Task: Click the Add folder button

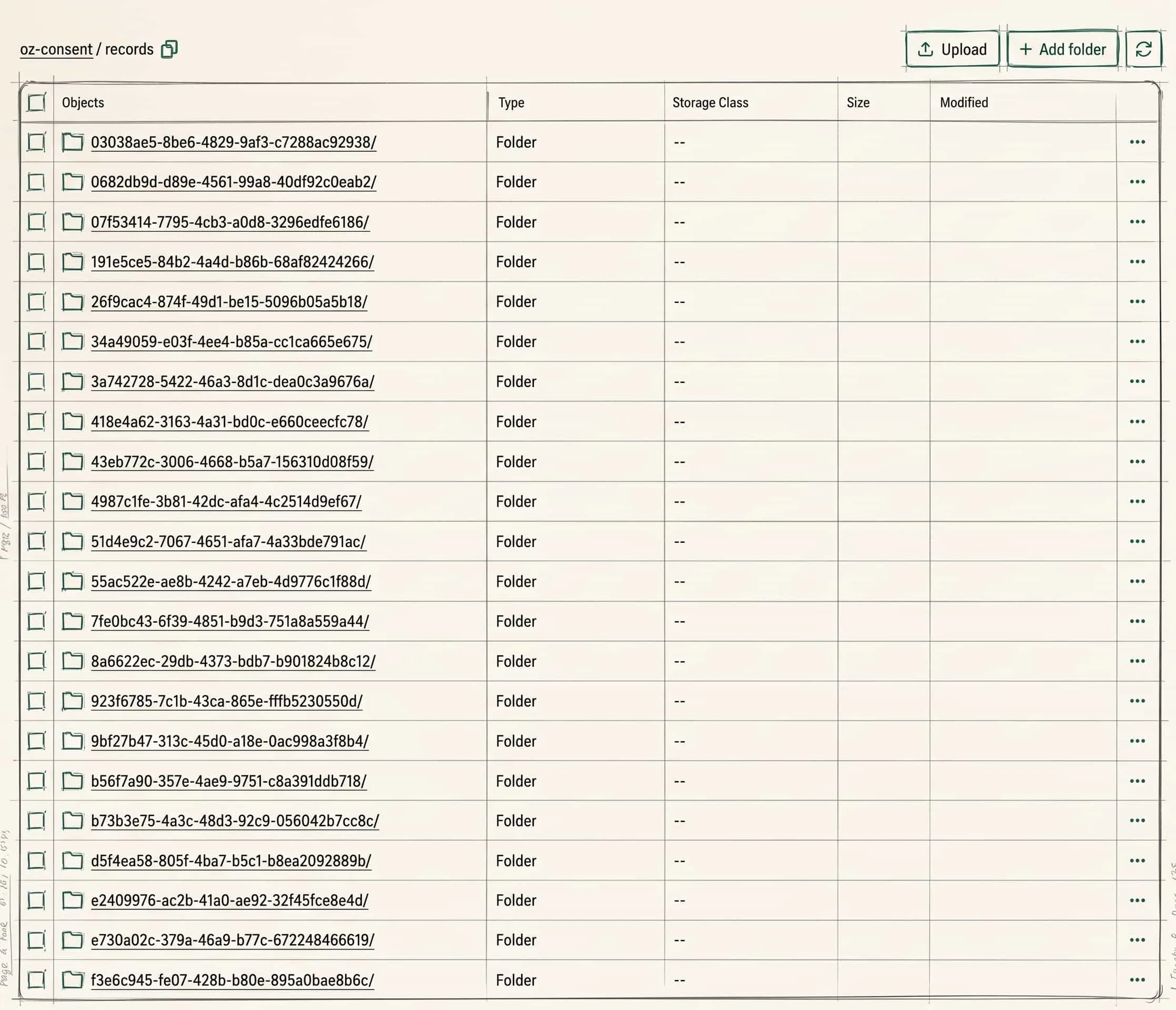Action: tap(1062, 49)
